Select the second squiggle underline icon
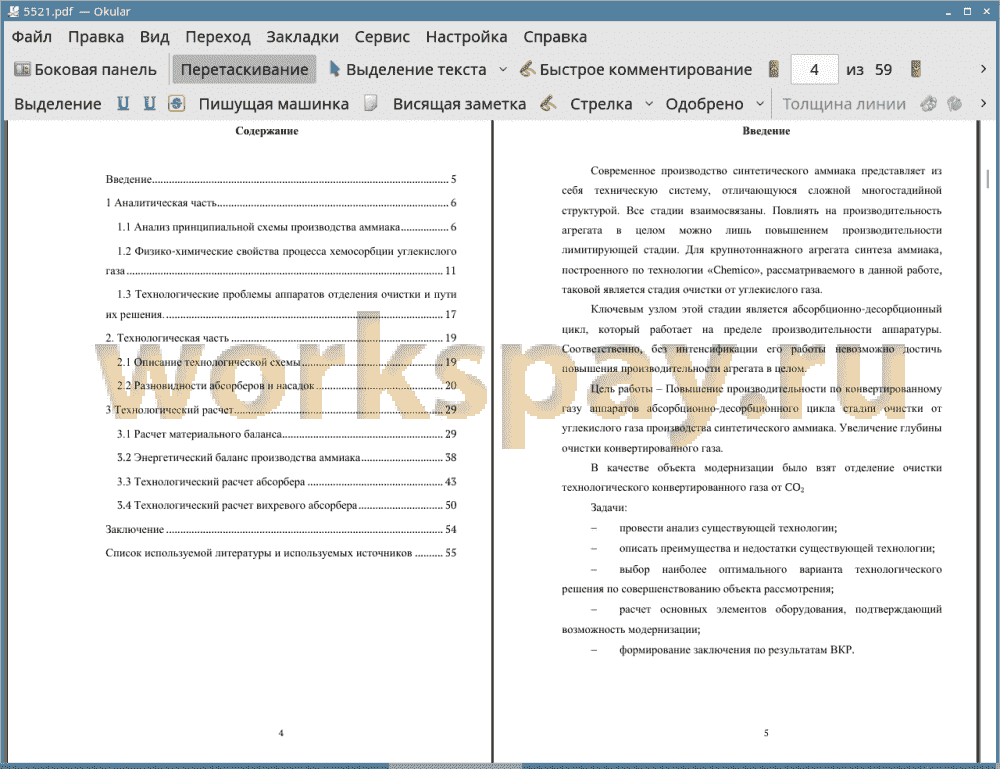The height and width of the screenshot is (769, 1000). pyautogui.click(x=150, y=103)
